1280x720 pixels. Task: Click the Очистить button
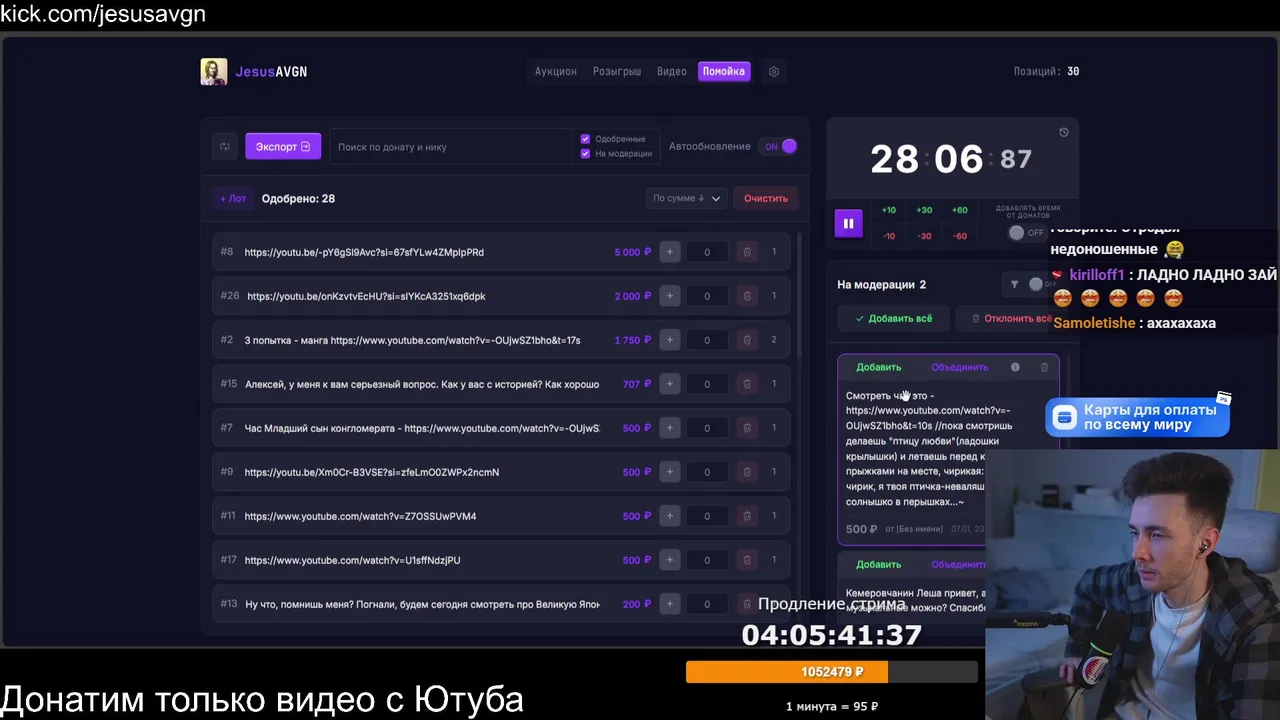pos(766,198)
